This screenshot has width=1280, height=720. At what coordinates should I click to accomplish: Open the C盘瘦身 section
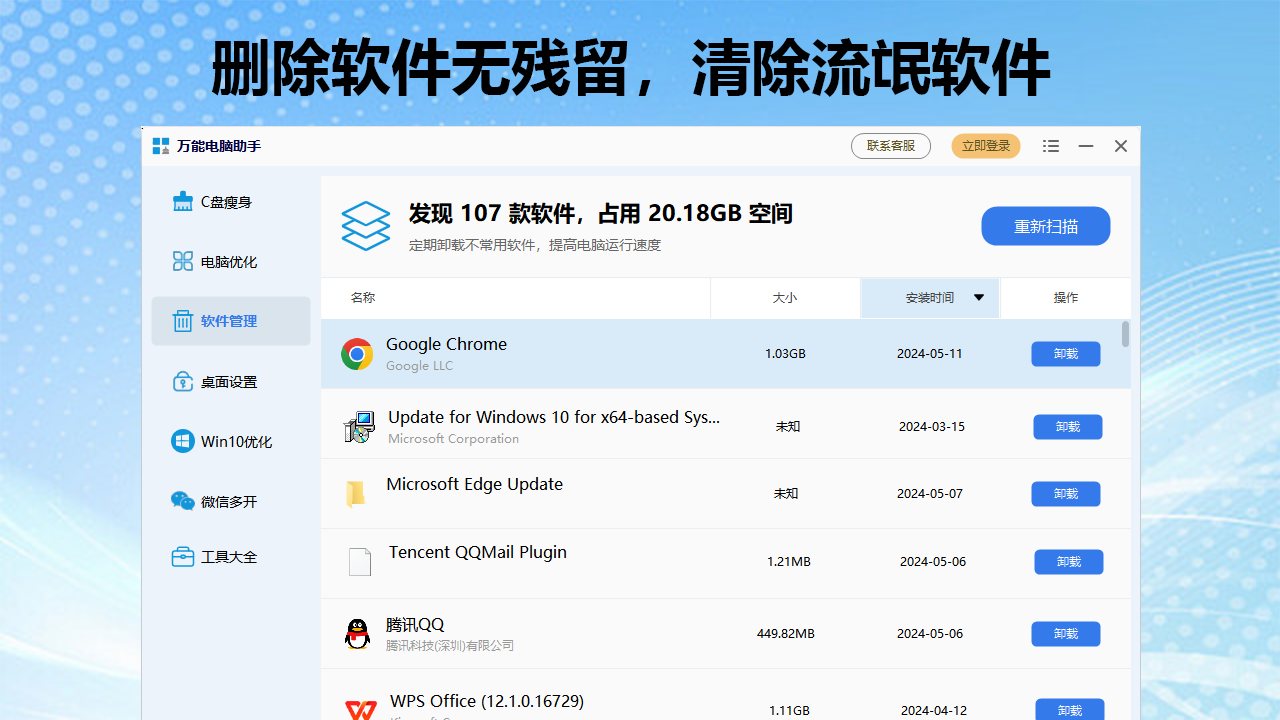pos(231,202)
